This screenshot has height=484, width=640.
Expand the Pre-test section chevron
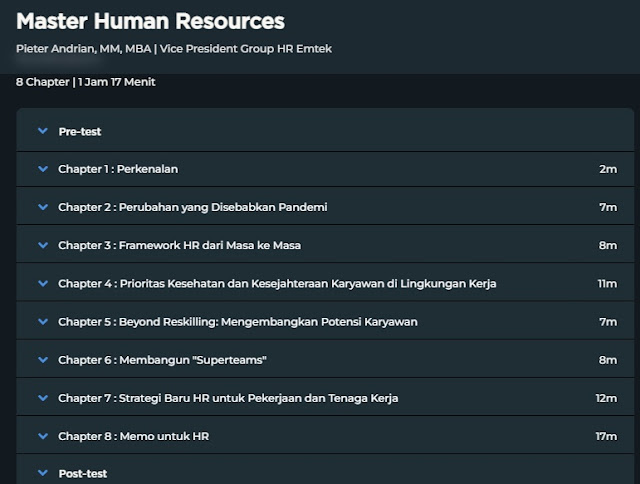pyautogui.click(x=42, y=131)
